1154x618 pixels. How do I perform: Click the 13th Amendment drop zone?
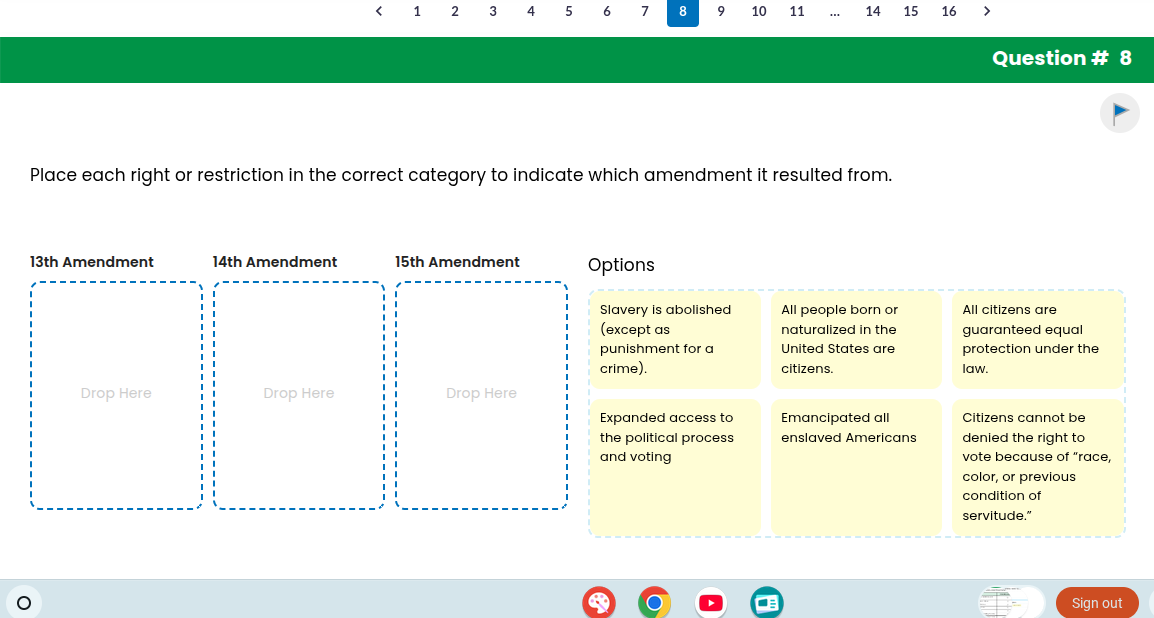pyautogui.click(x=116, y=394)
